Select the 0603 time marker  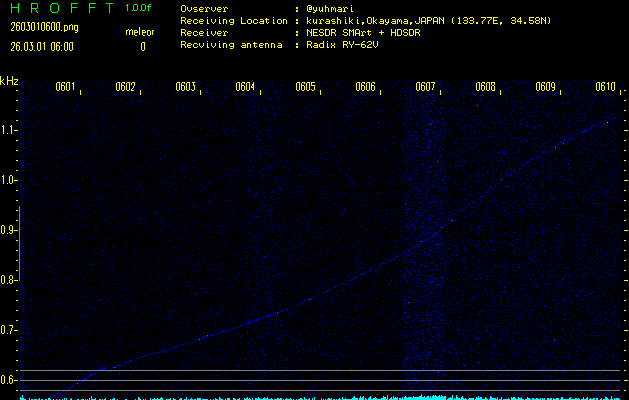[x=185, y=87]
